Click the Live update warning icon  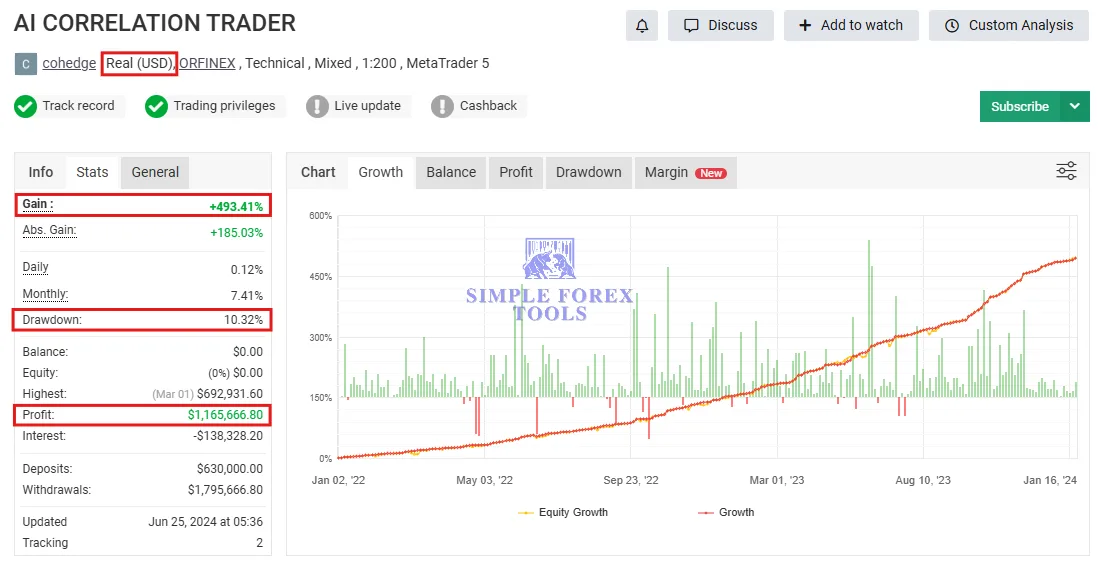[x=317, y=106]
